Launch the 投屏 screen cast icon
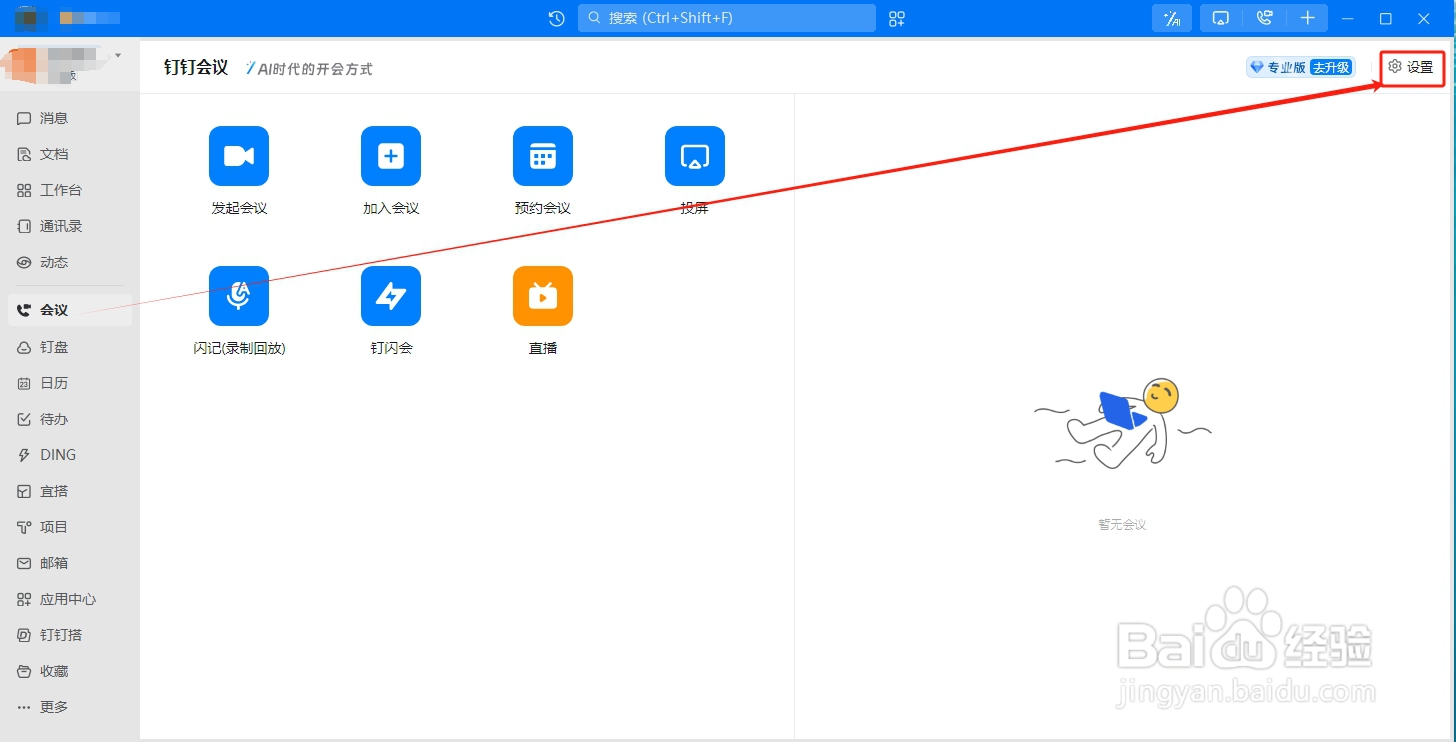 695,156
